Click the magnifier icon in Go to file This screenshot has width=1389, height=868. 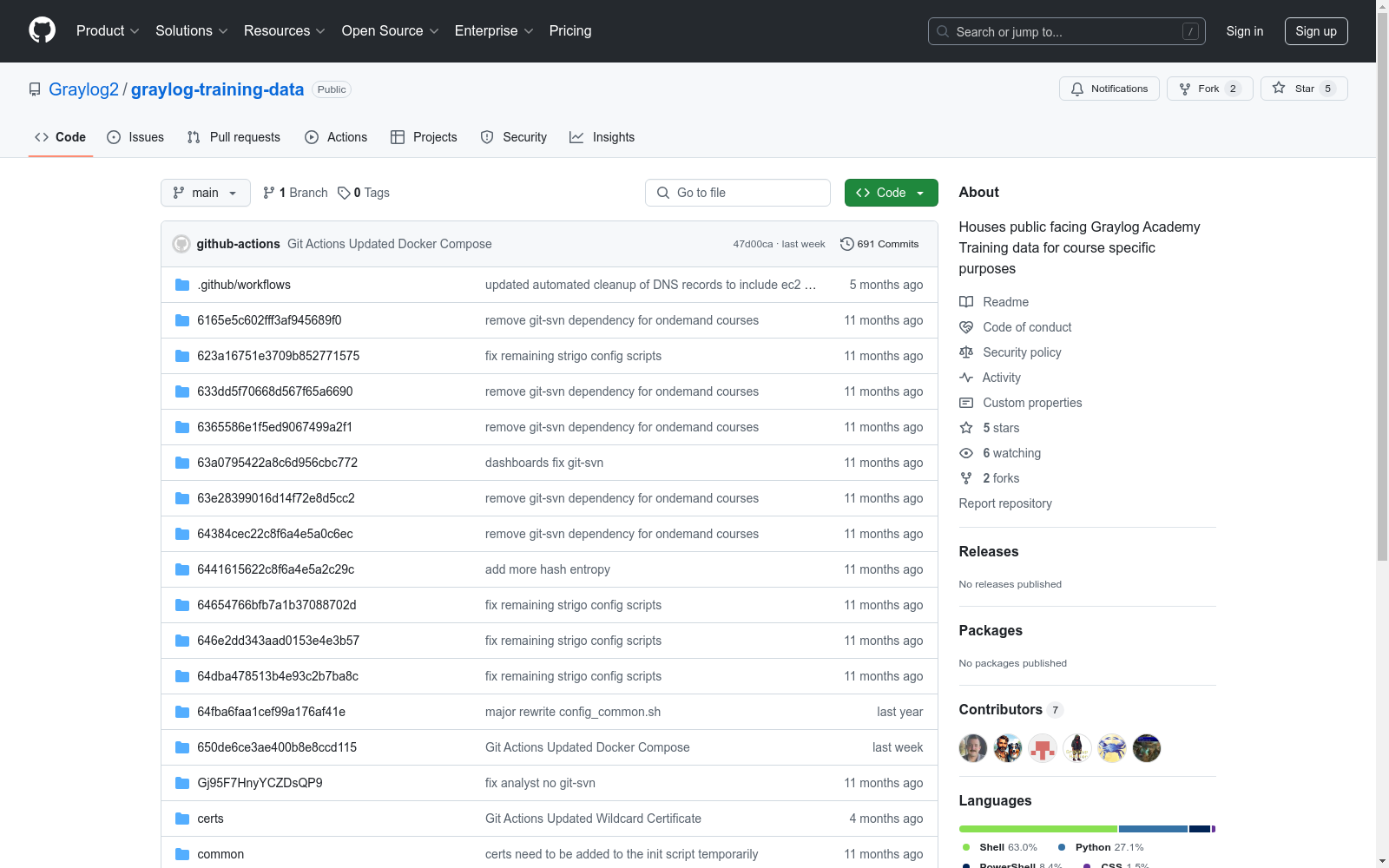pos(663,193)
